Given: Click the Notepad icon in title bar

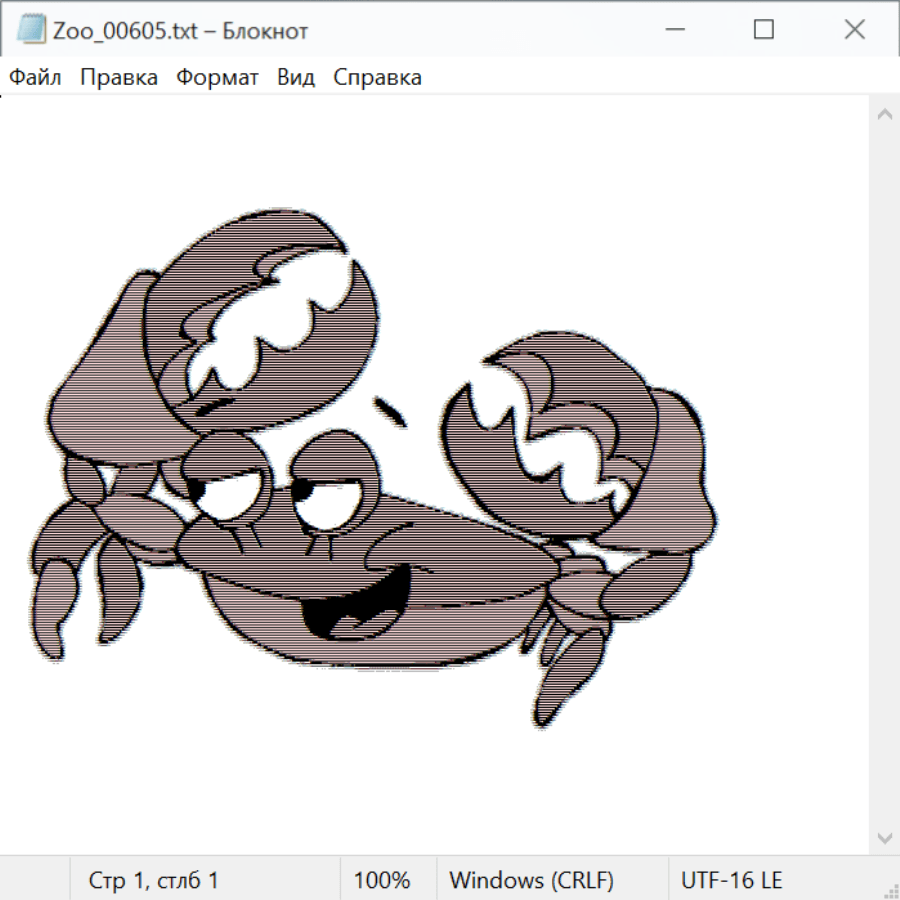Looking at the screenshot, I should [30, 30].
